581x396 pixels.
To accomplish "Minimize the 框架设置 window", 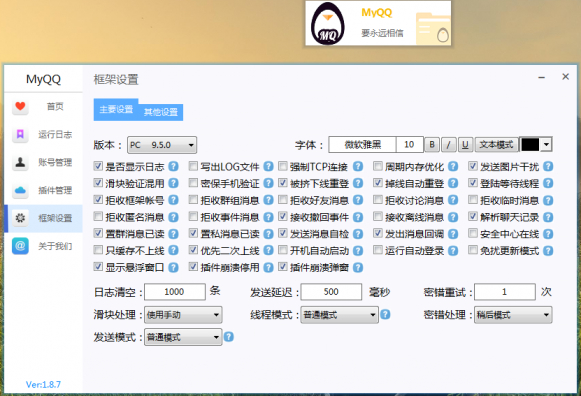I will point(542,77).
